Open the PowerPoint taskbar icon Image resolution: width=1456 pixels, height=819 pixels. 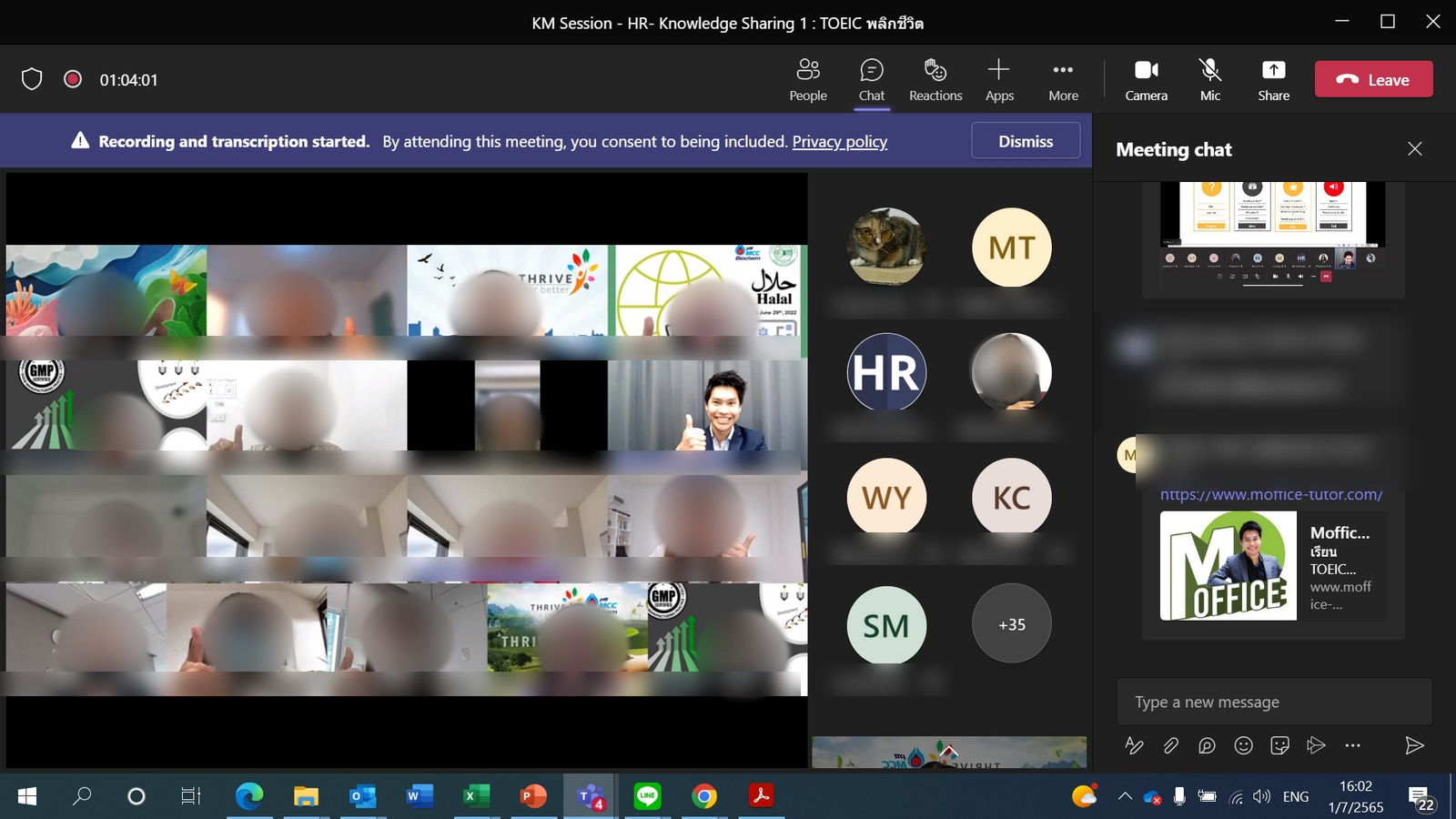533,796
